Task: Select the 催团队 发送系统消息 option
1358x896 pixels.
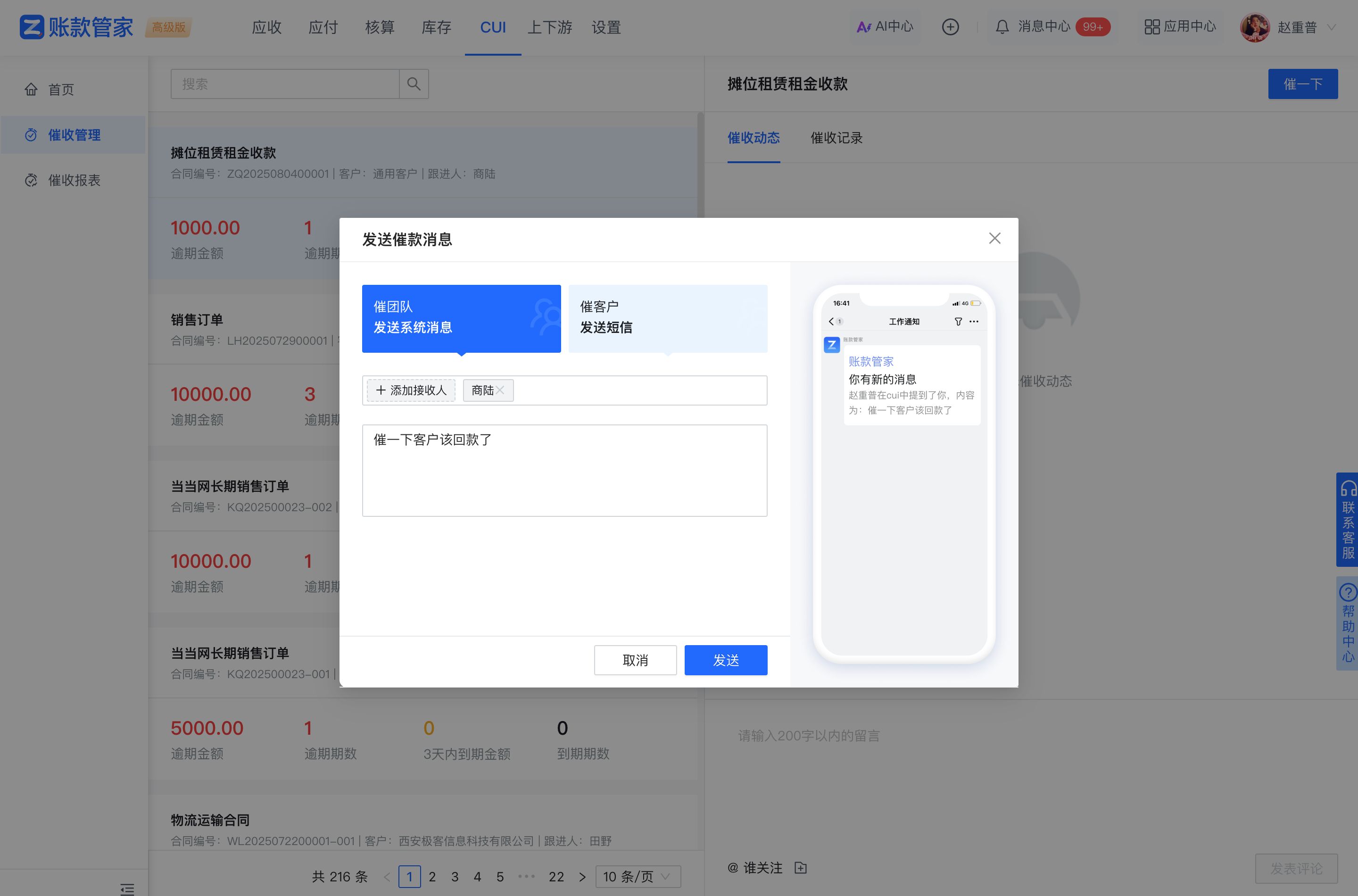Action: (x=461, y=318)
